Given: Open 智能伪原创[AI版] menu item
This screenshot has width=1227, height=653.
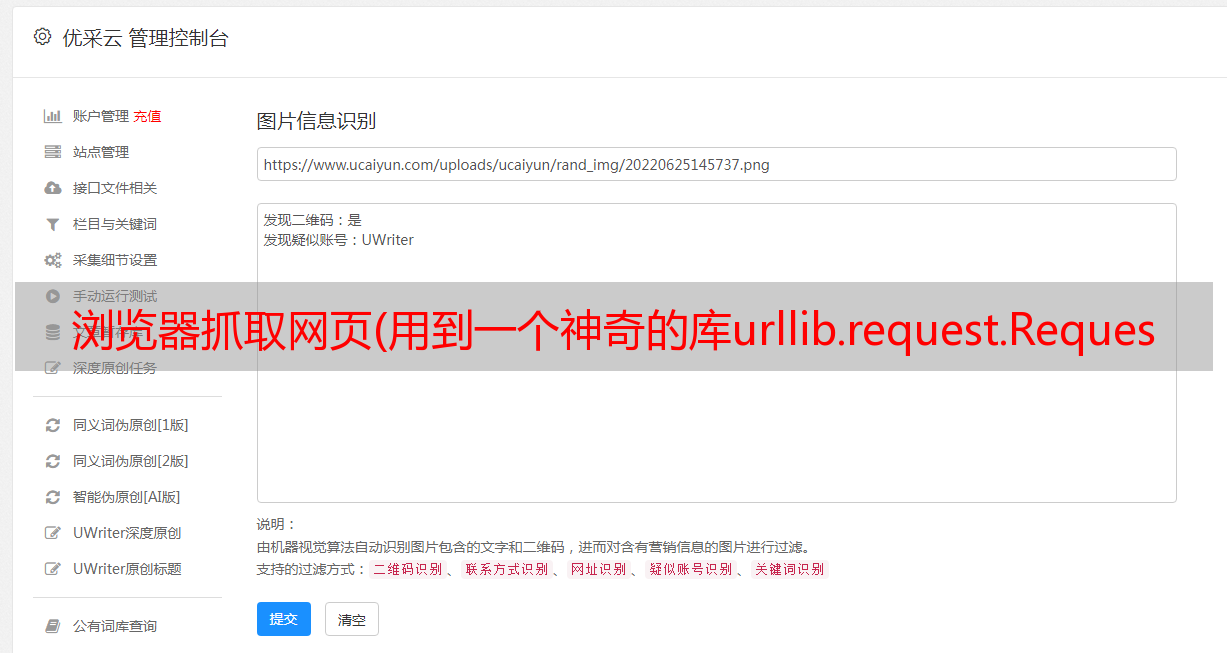Looking at the screenshot, I should (126, 497).
